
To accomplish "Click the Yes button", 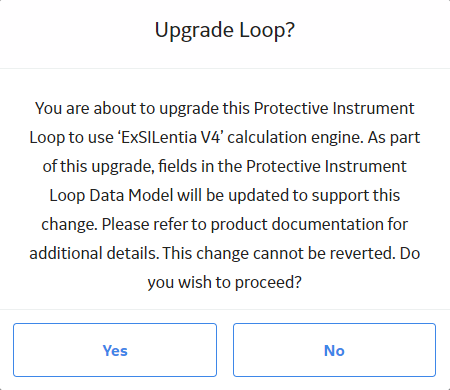I will click(115, 350).
